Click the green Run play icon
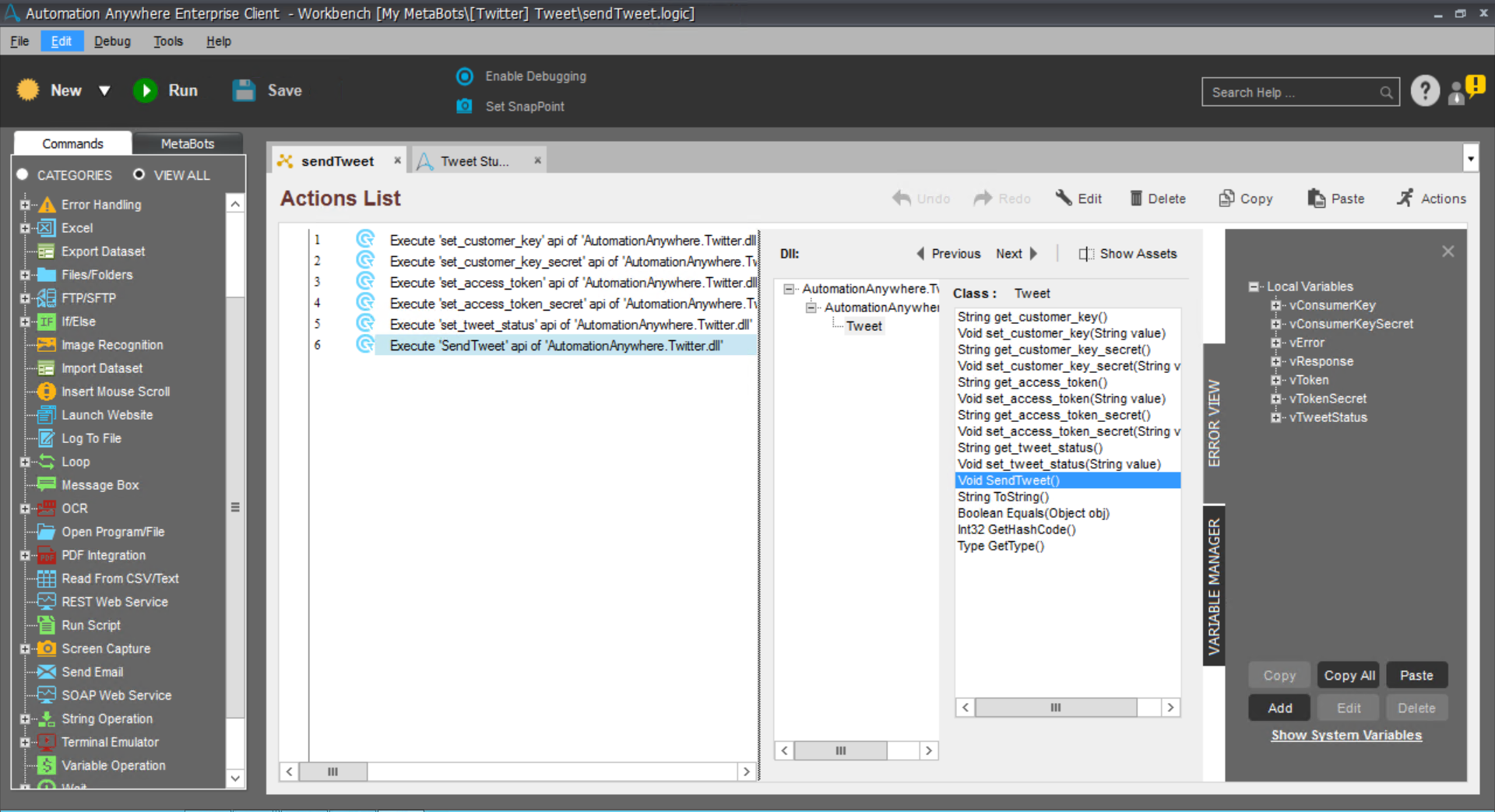Image resolution: width=1495 pixels, height=812 pixels. point(145,90)
